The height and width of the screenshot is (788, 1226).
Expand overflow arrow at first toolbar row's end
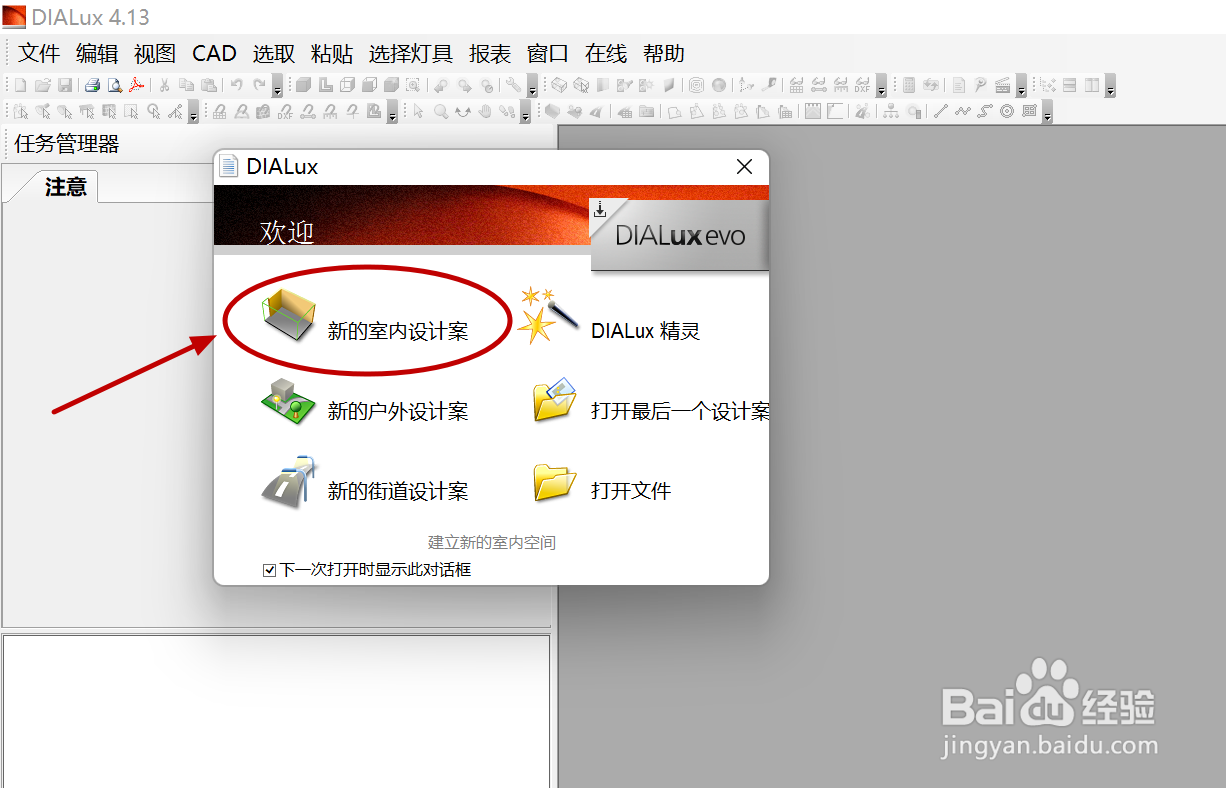(x=1110, y=86)
